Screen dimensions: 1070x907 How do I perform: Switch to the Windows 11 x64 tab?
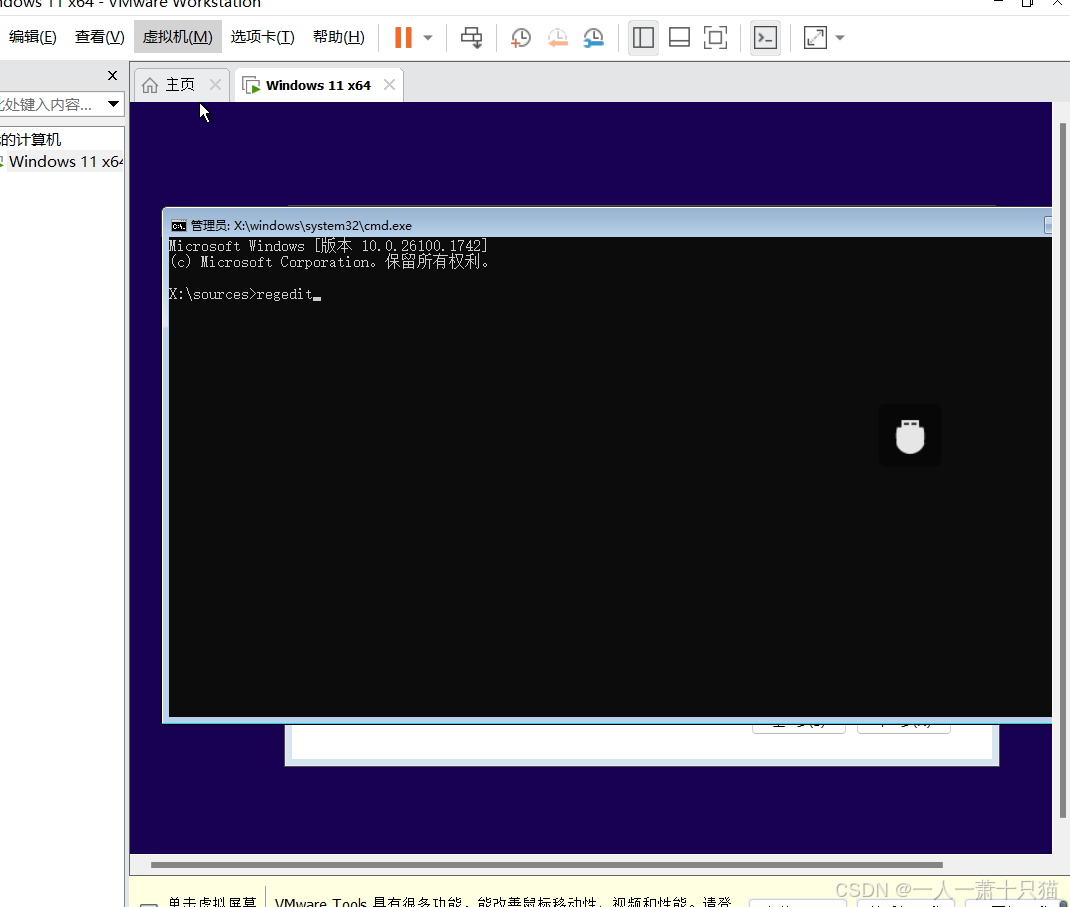[x=318, y=85]
